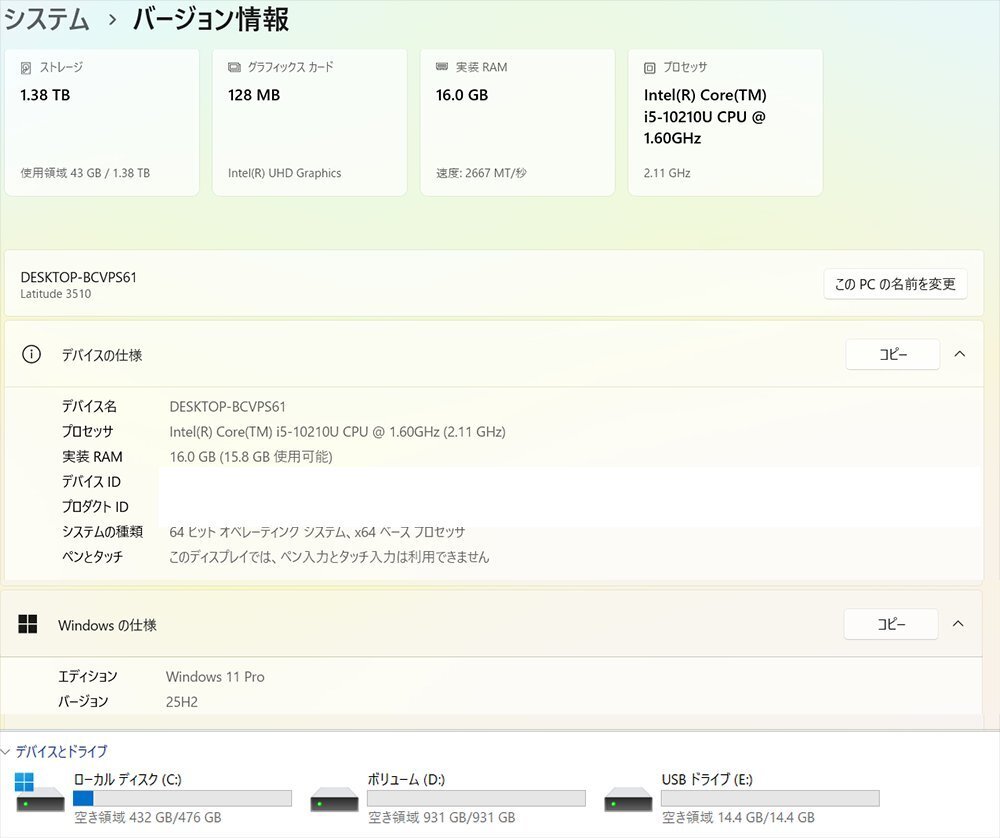Click the graphics card icon
1000x838 pixels.
234,68
